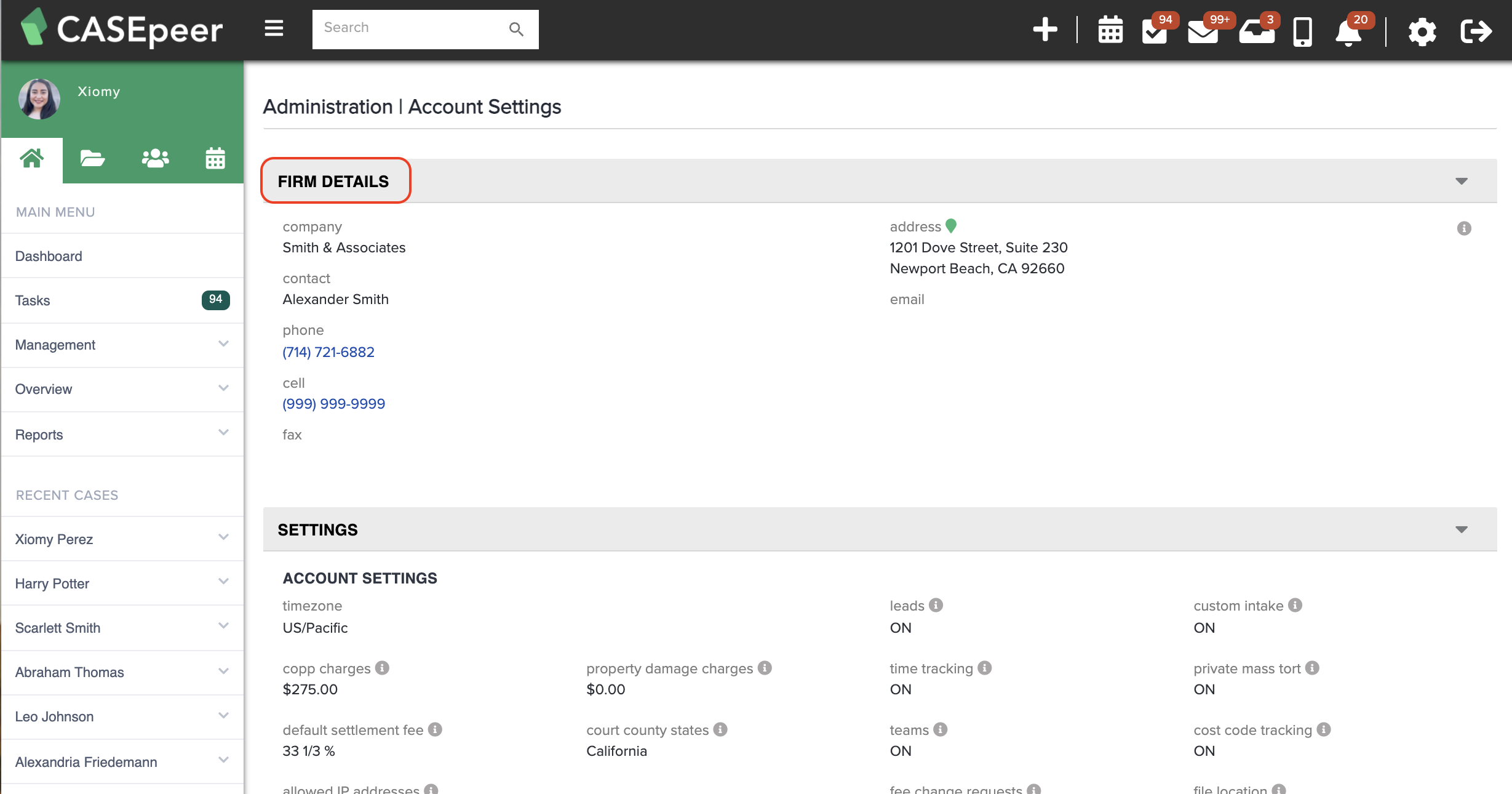Click Newport Beach, CA 92660 text
This screenshot has width=1512, height=794.
[977, 268]
